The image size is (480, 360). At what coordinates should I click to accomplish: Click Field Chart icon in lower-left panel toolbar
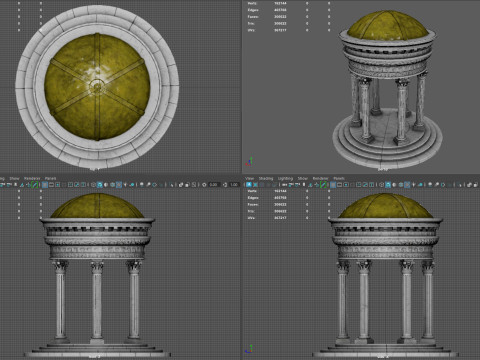(x=70, y=184)
